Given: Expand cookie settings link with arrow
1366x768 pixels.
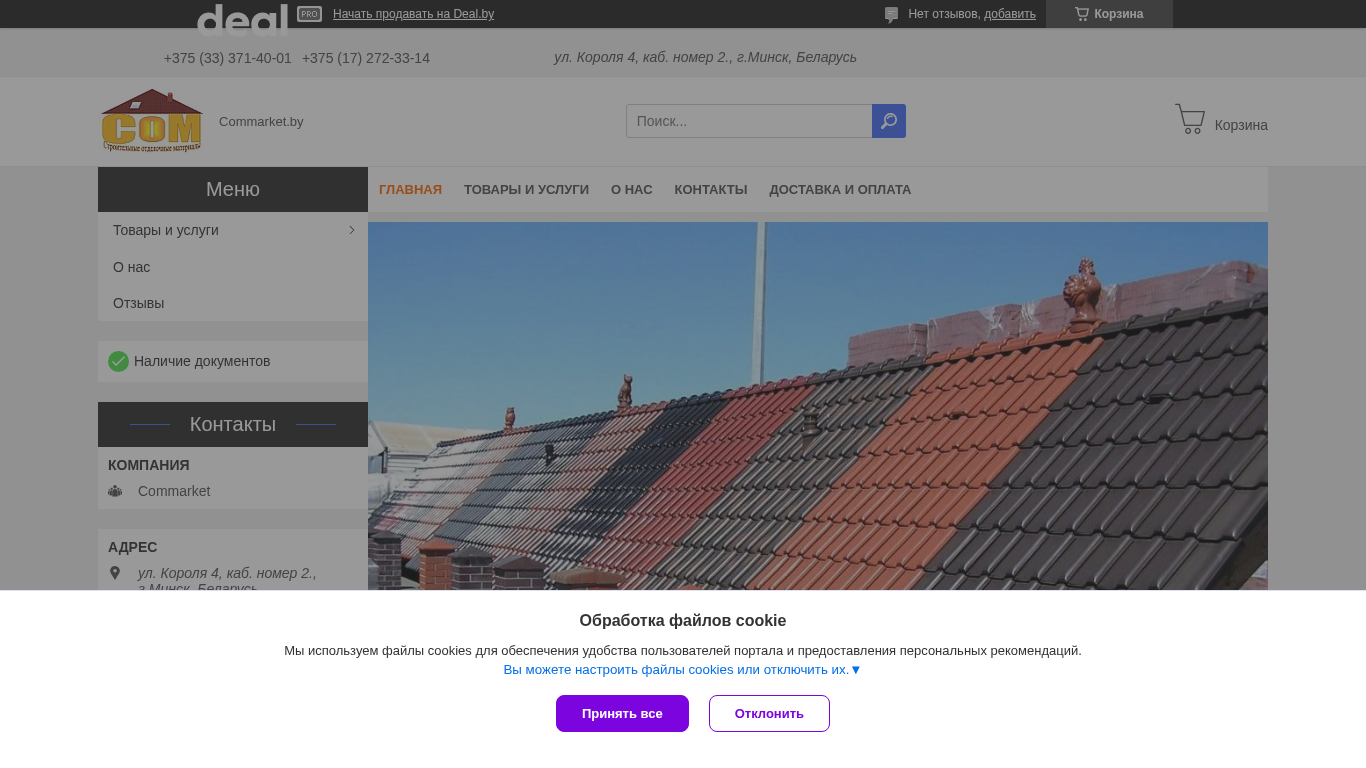Looking at the screenshot, I should 682,670.
